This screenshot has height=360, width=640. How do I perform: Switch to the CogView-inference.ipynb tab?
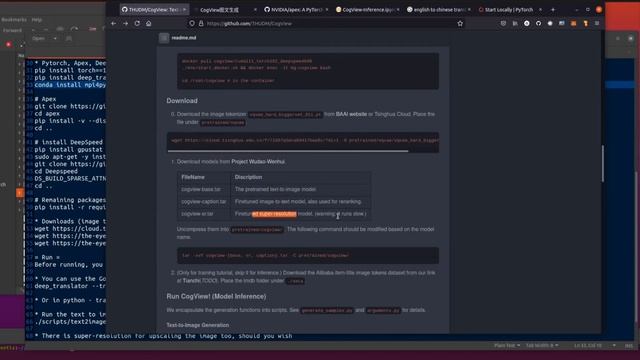(x=367, y=9)
